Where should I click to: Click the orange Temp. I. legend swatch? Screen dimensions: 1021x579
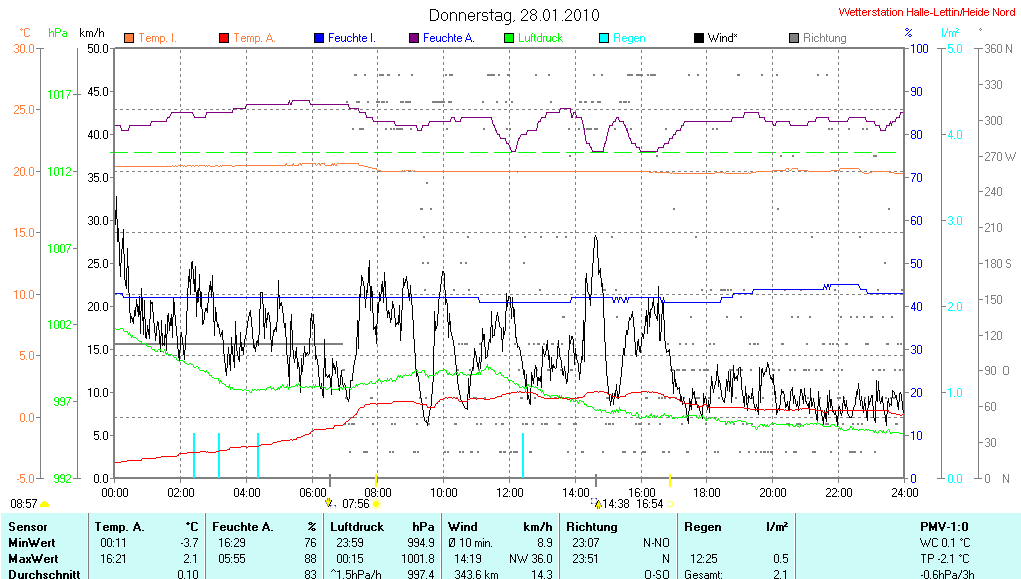129,38
